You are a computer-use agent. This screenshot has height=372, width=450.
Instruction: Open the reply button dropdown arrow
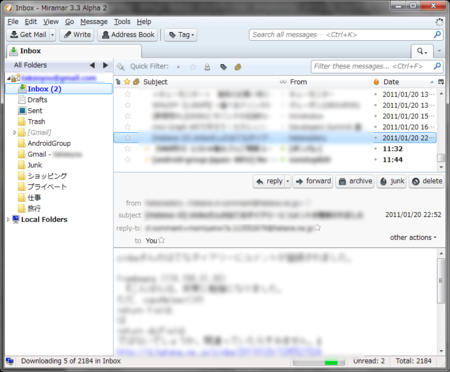click(x=288, y=181)
